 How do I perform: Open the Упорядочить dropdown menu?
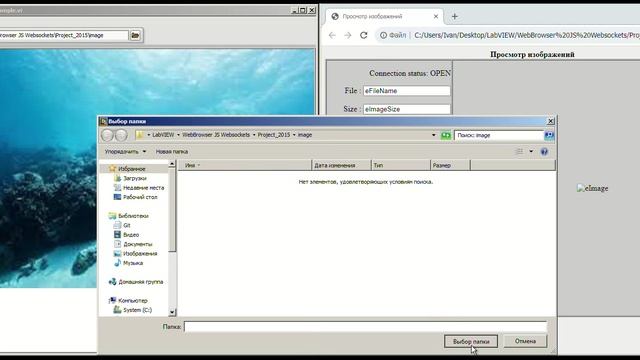(125, 151)
